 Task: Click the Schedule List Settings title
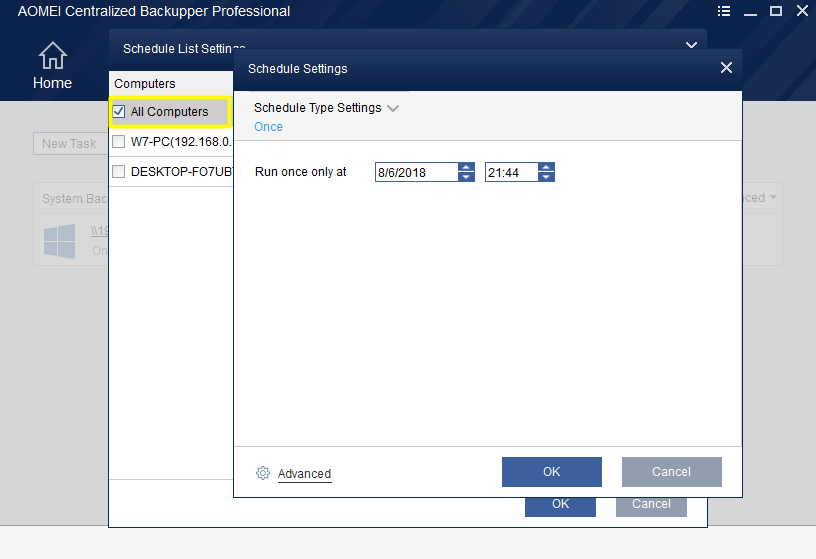184,48
